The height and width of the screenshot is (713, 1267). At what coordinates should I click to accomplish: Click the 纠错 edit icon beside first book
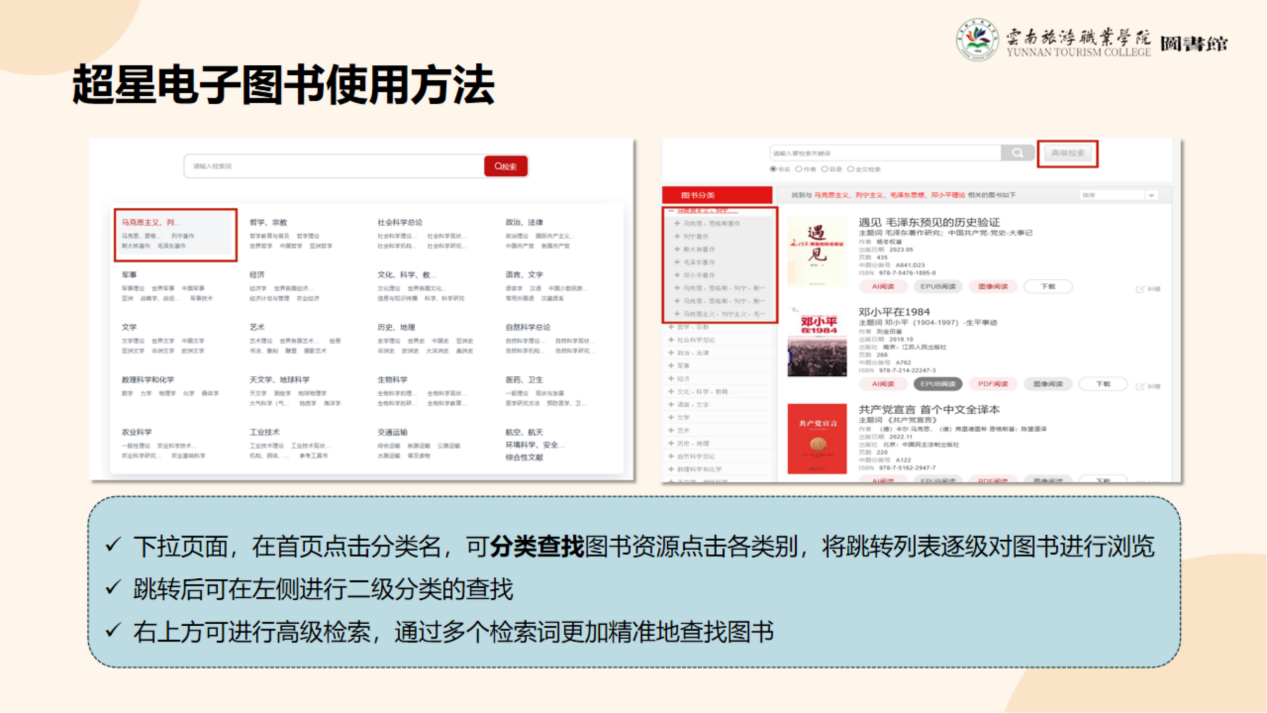1141,289
